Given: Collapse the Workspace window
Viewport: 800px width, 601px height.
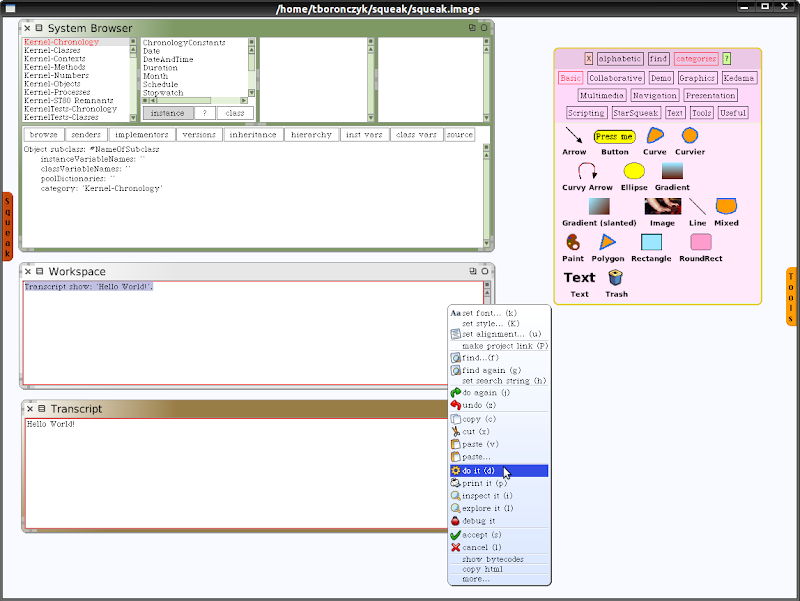Looking at the screenshot, I should [485, 271].
